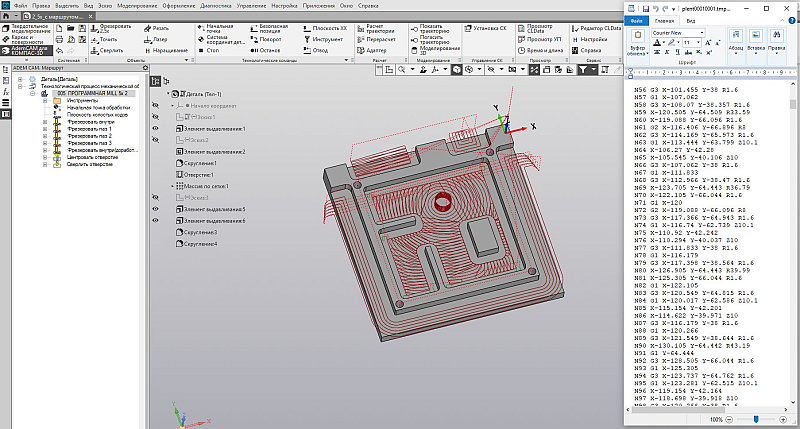Click the Адаптер tool
The height and width of the screenshot is (429, 800).
pos(374,50)
